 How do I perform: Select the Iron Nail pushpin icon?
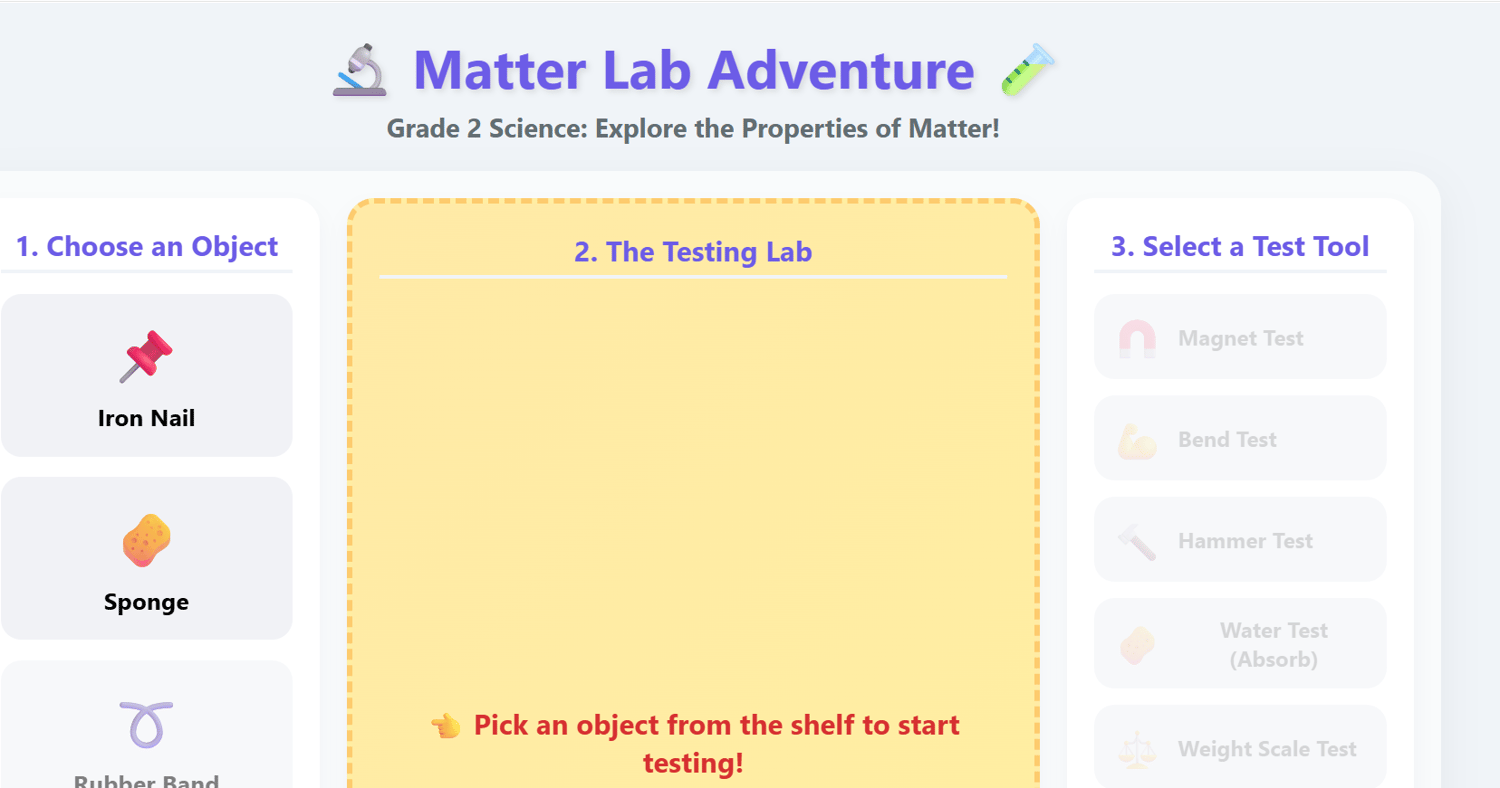coord(146,357)
